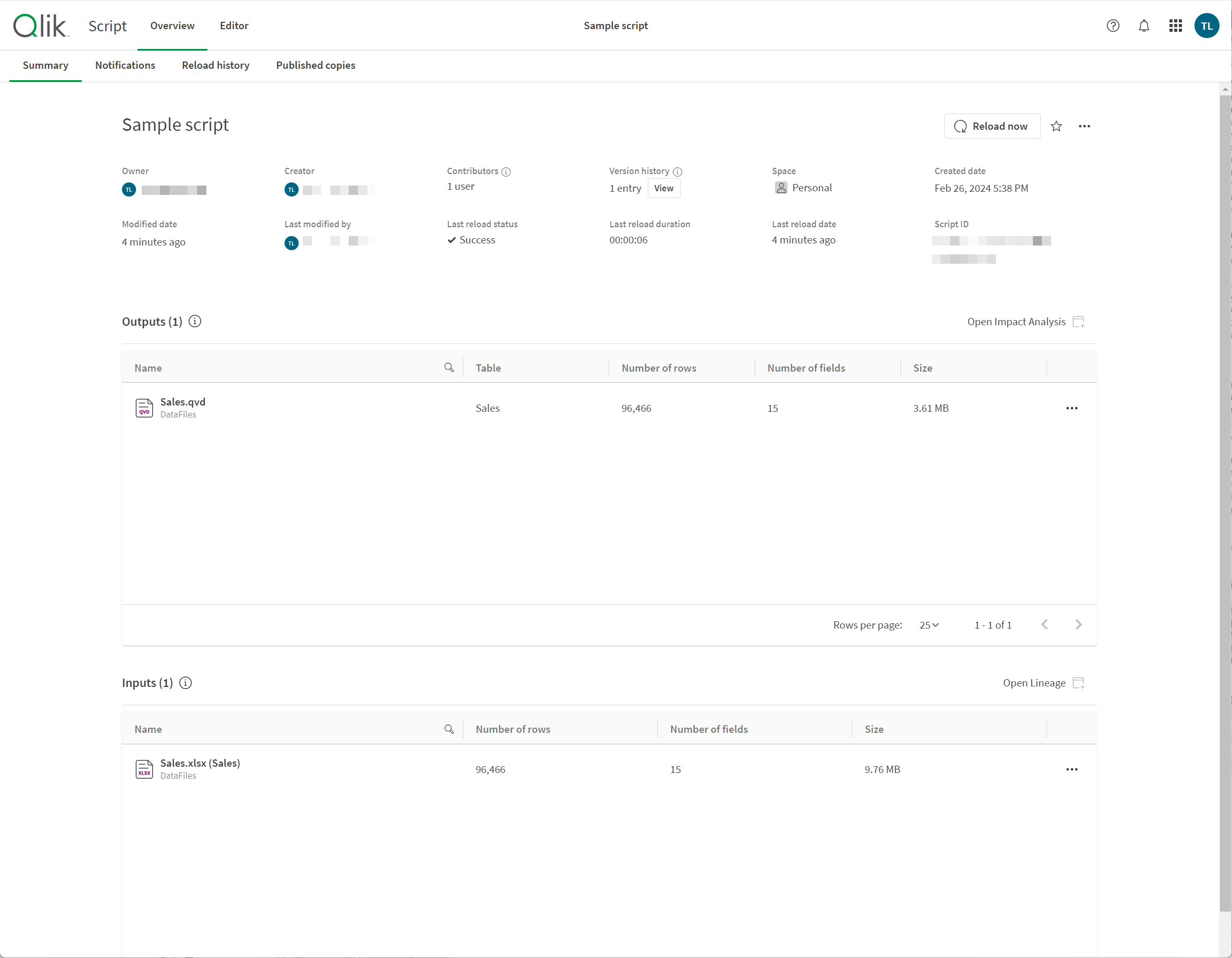
Task: Select Published copies tab
Action: pyautogui.click(x=315, y=65)
